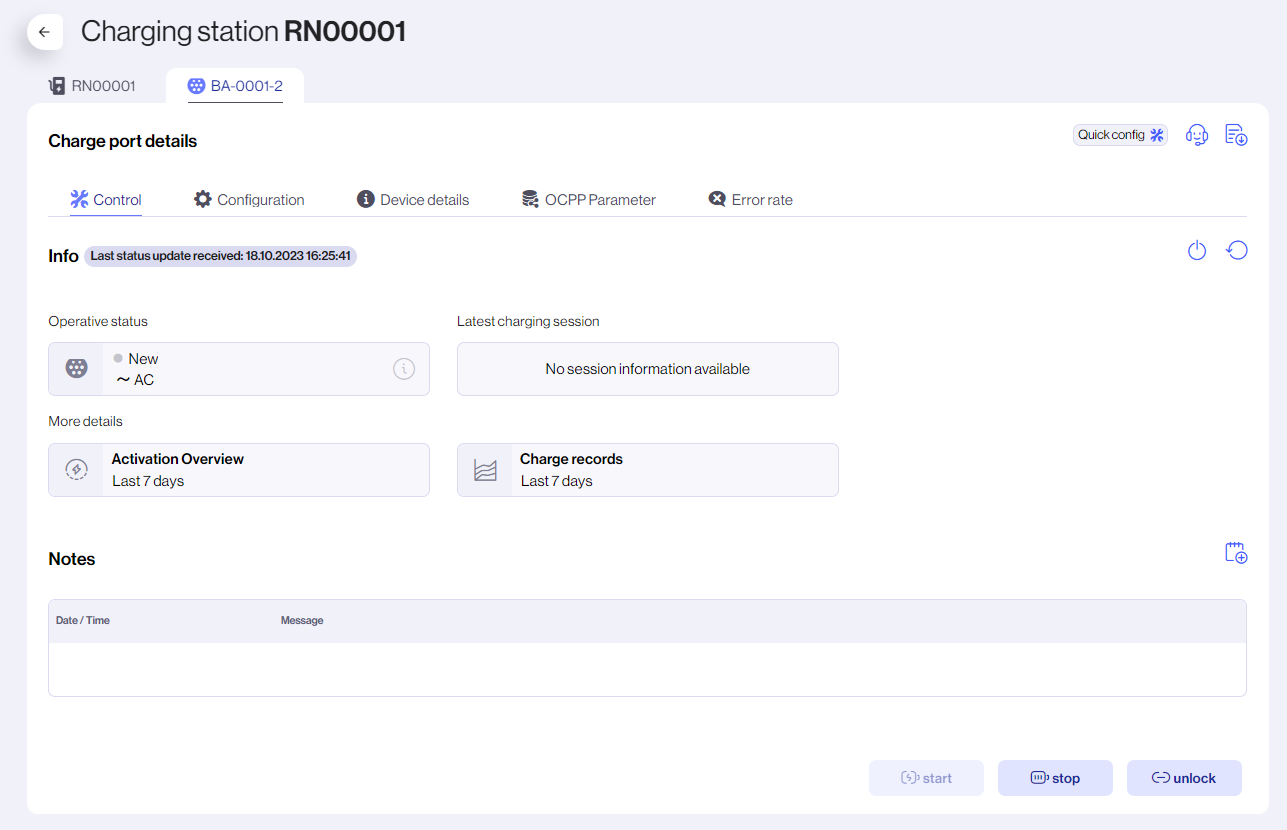Click the Activation Overview lightning icon
The height and width of the screenshot is (830, 1287).
click(76, 469)
